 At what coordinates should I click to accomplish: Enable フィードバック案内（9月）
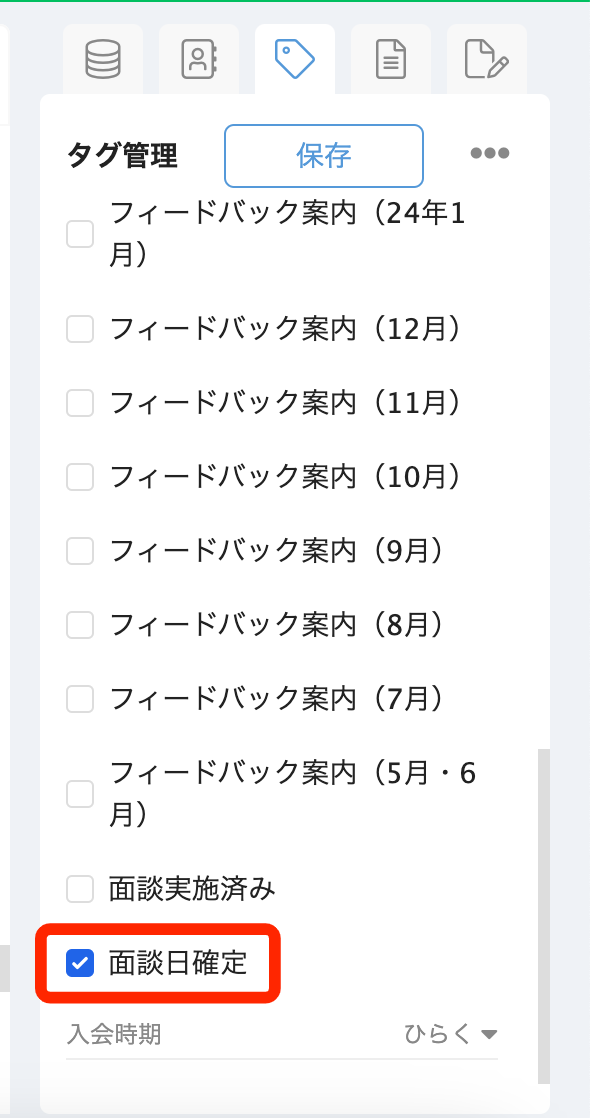(x=79, y=550)
